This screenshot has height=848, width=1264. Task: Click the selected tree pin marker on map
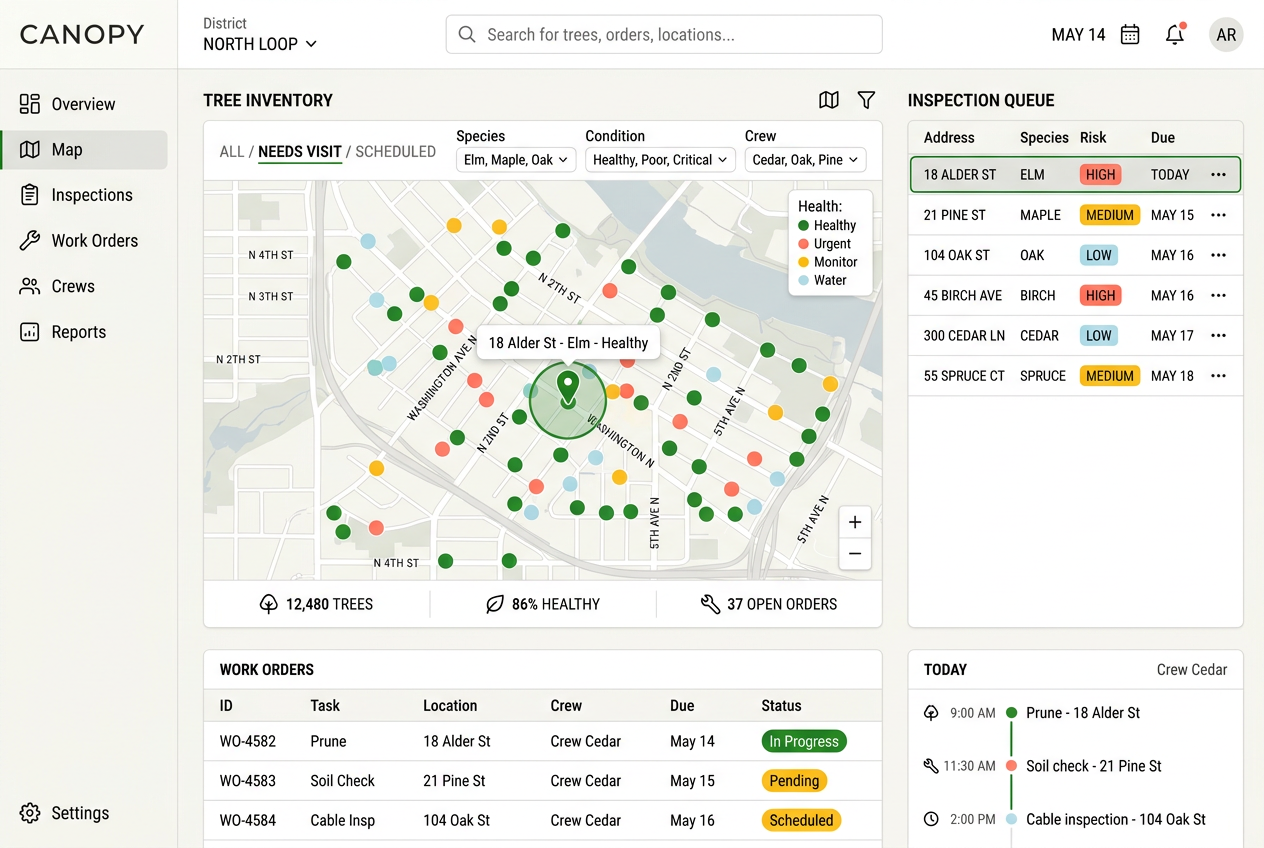click(568, 388)
